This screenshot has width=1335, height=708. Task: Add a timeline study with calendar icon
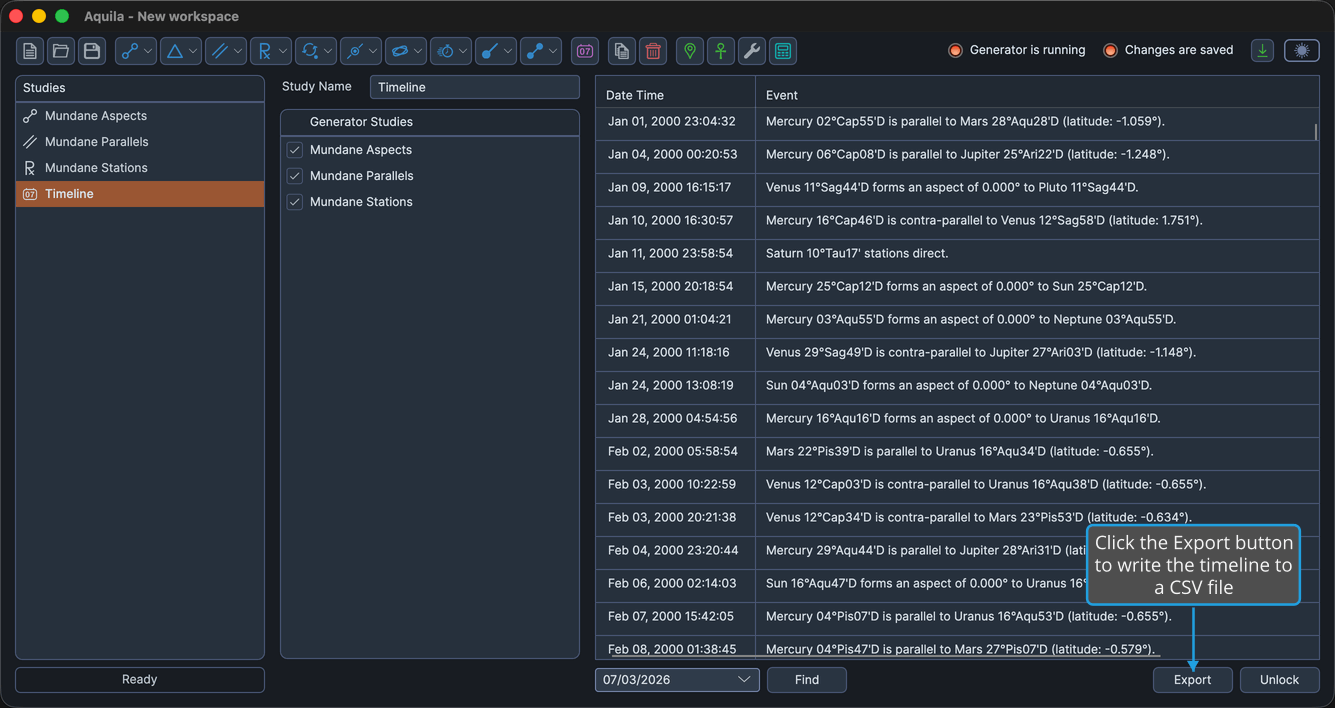pyautogui.click(x=585, y=51)
